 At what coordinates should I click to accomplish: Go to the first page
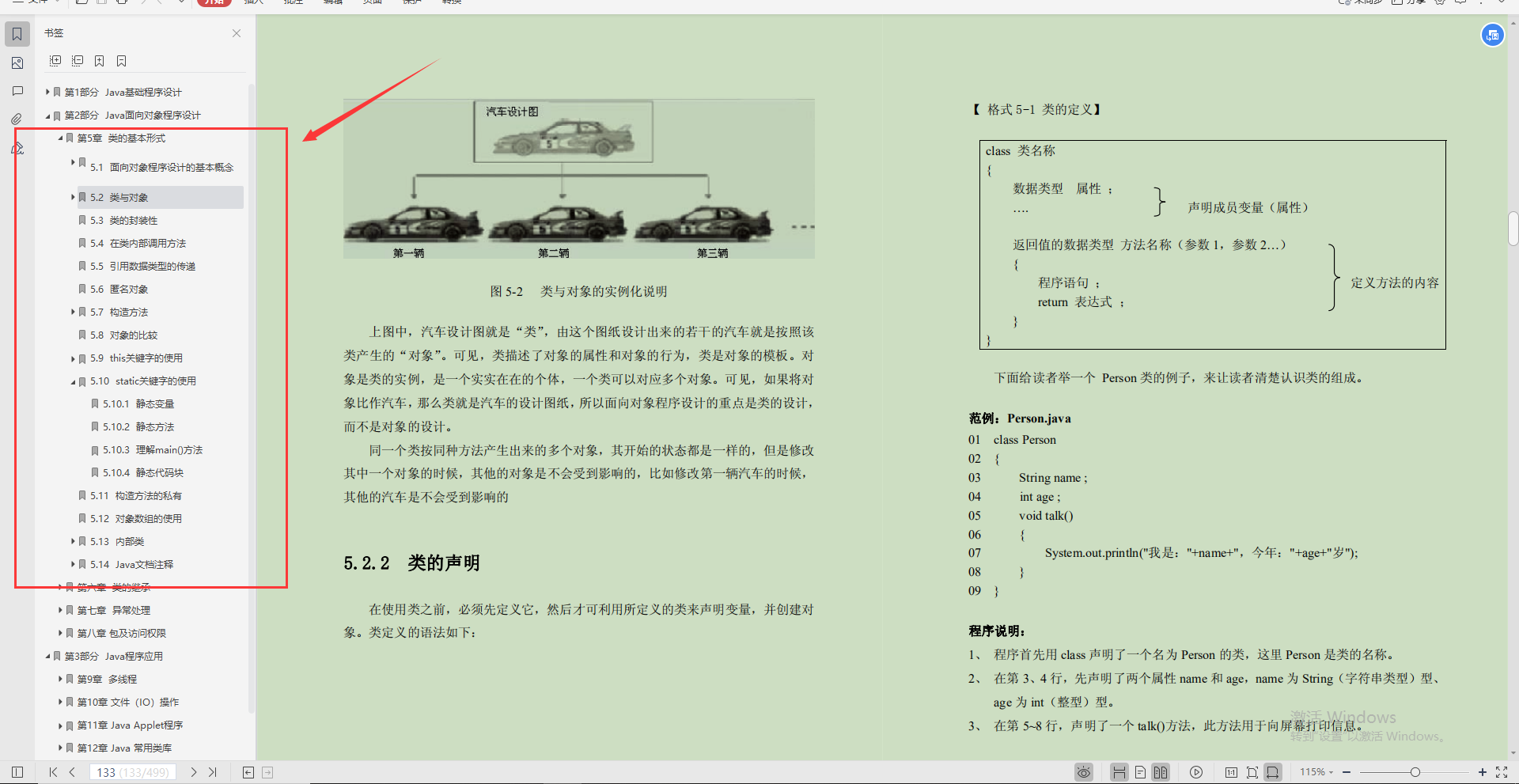coord(53,772)
